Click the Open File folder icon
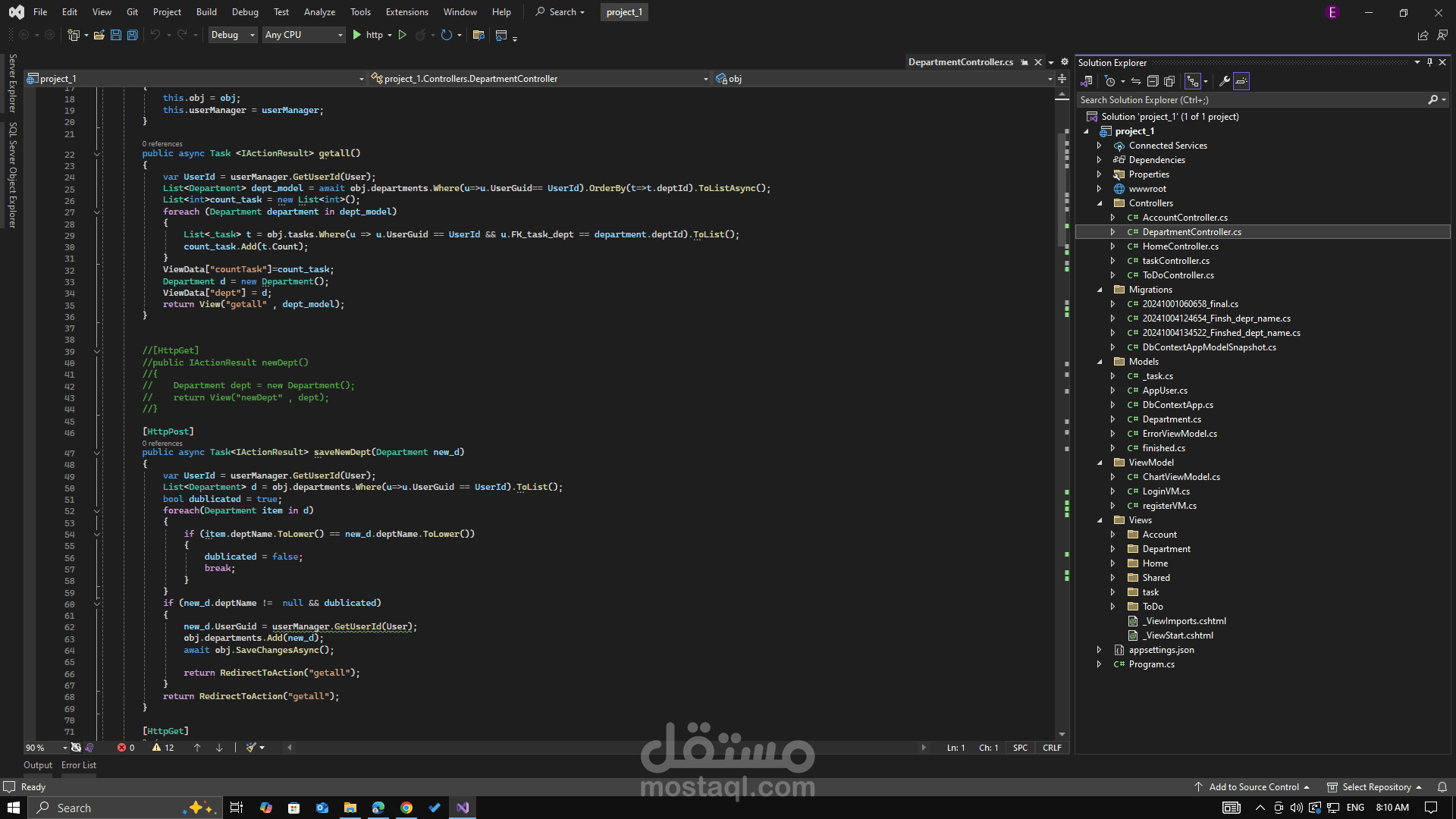This screenshot has width=1456, height=819. (x=99, y=35)
